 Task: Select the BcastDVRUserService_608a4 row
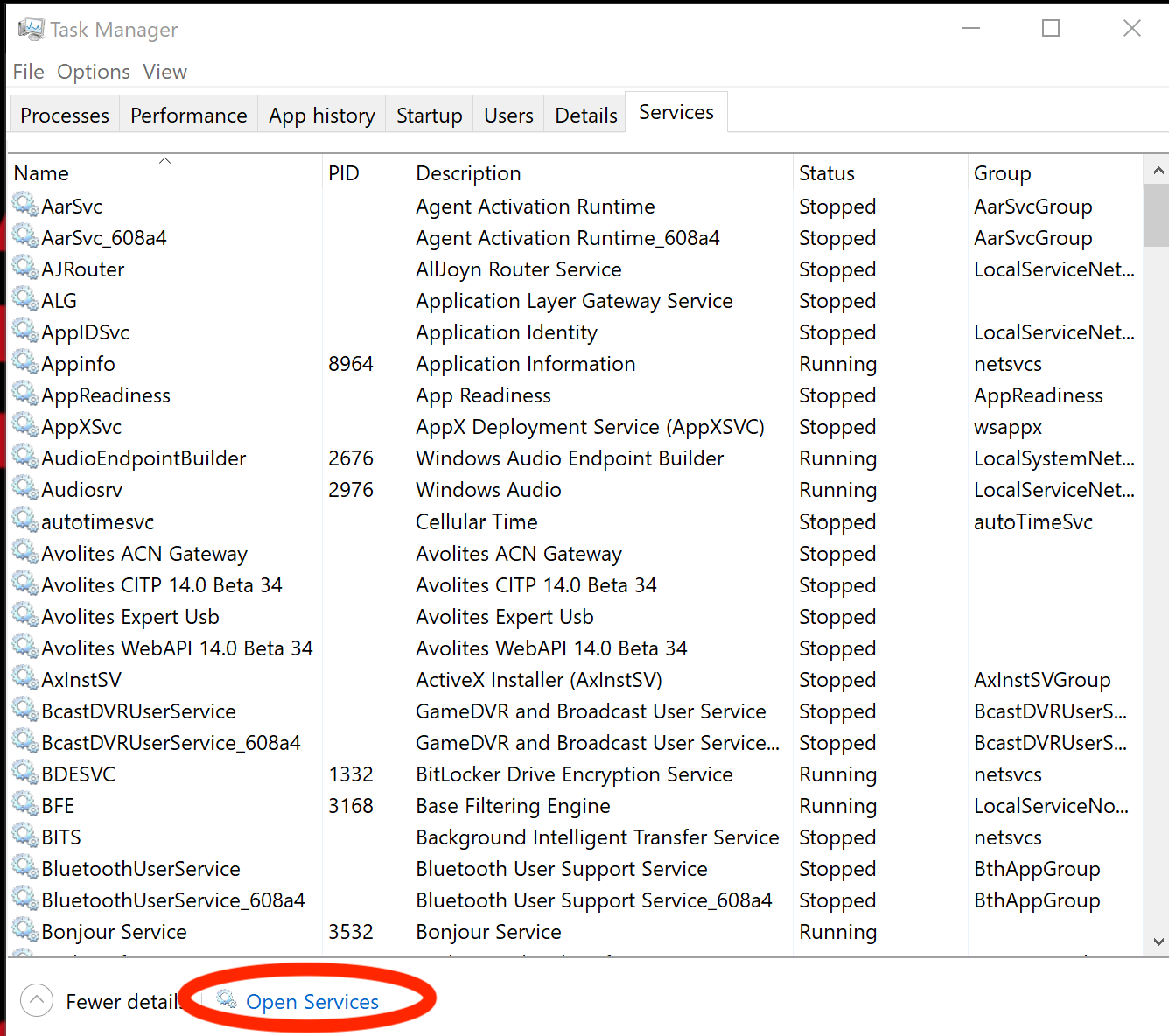(576, 742)
